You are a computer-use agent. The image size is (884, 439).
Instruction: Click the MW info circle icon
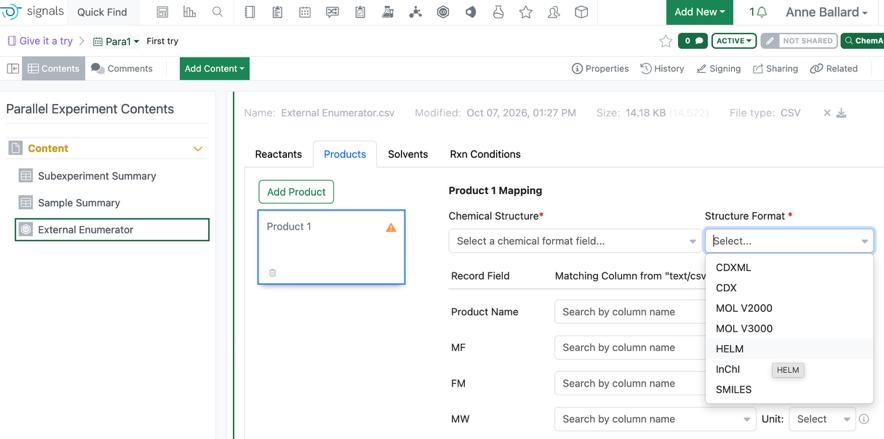point(863,419)
